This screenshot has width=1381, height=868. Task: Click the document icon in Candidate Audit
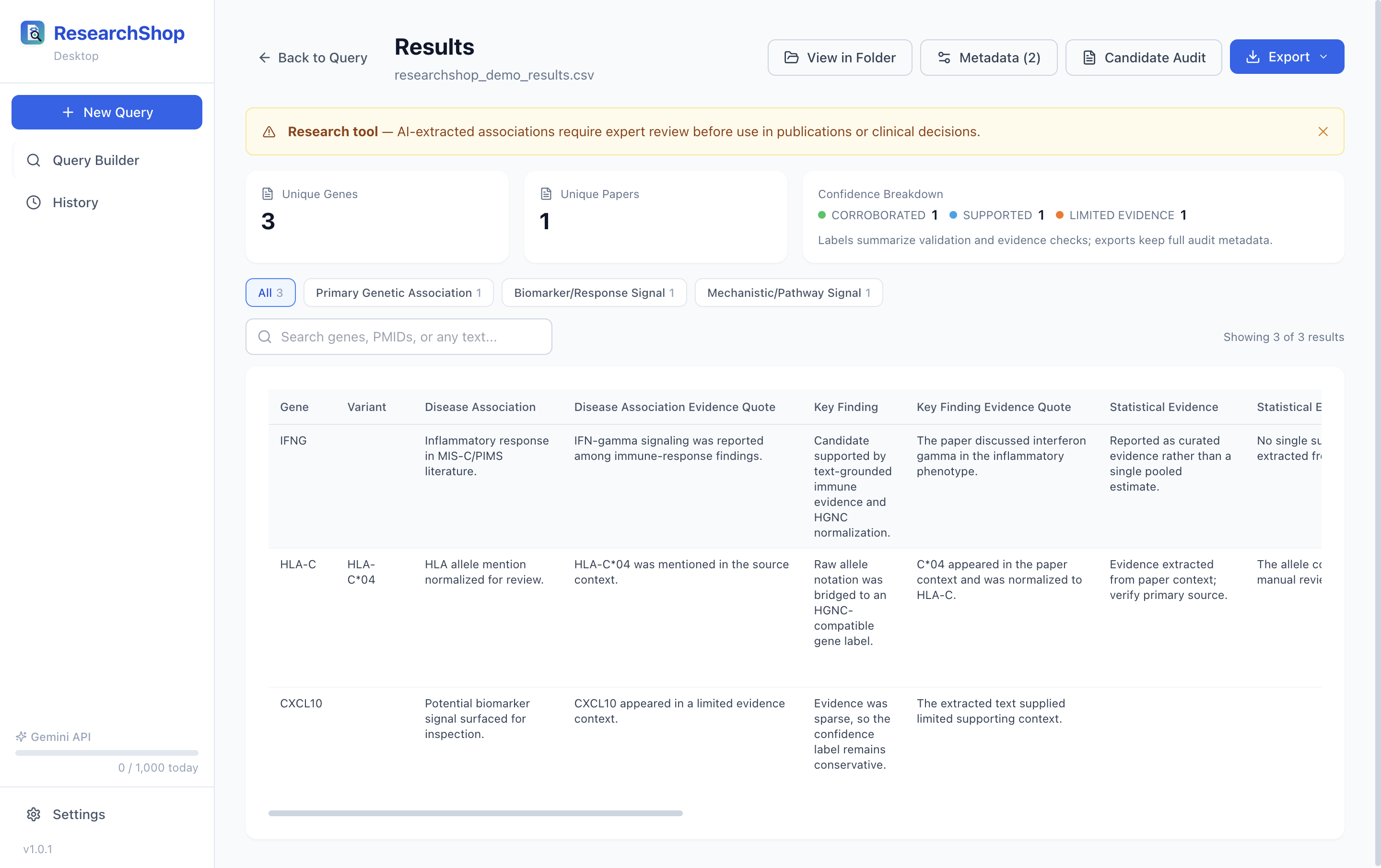[x=1089, y=58]
